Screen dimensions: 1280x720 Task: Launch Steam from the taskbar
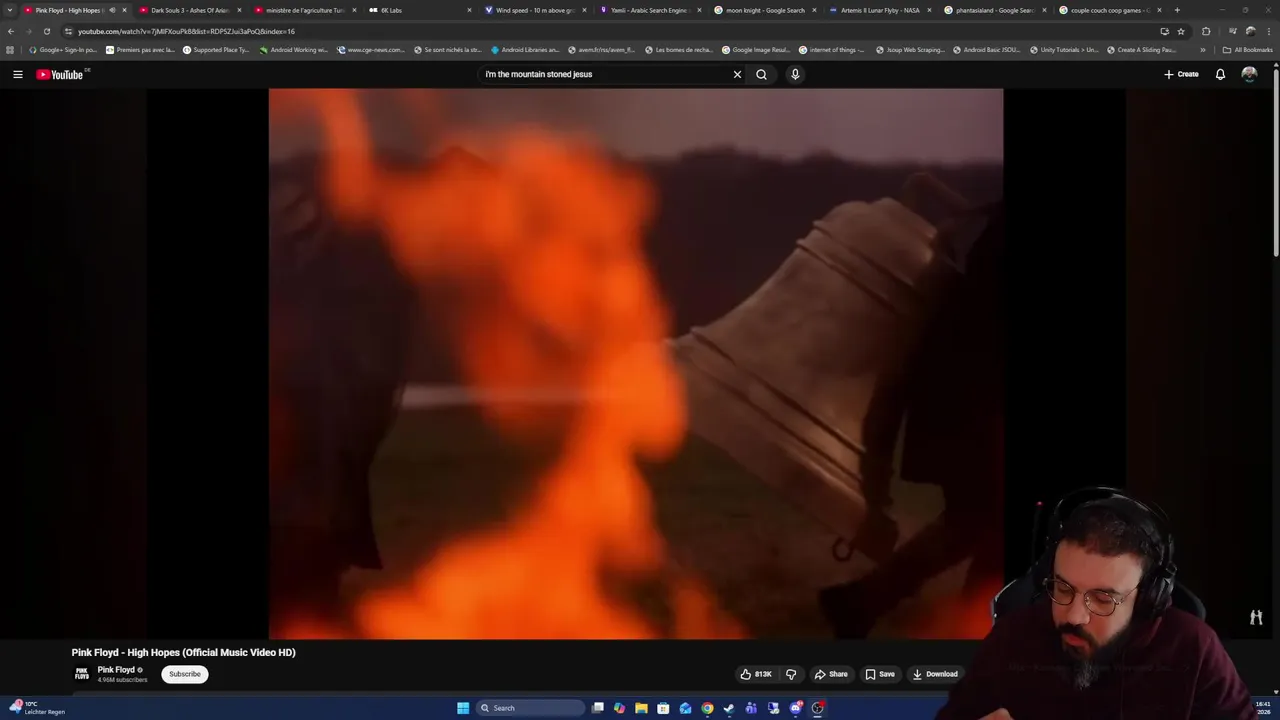(x=729, y=708)
